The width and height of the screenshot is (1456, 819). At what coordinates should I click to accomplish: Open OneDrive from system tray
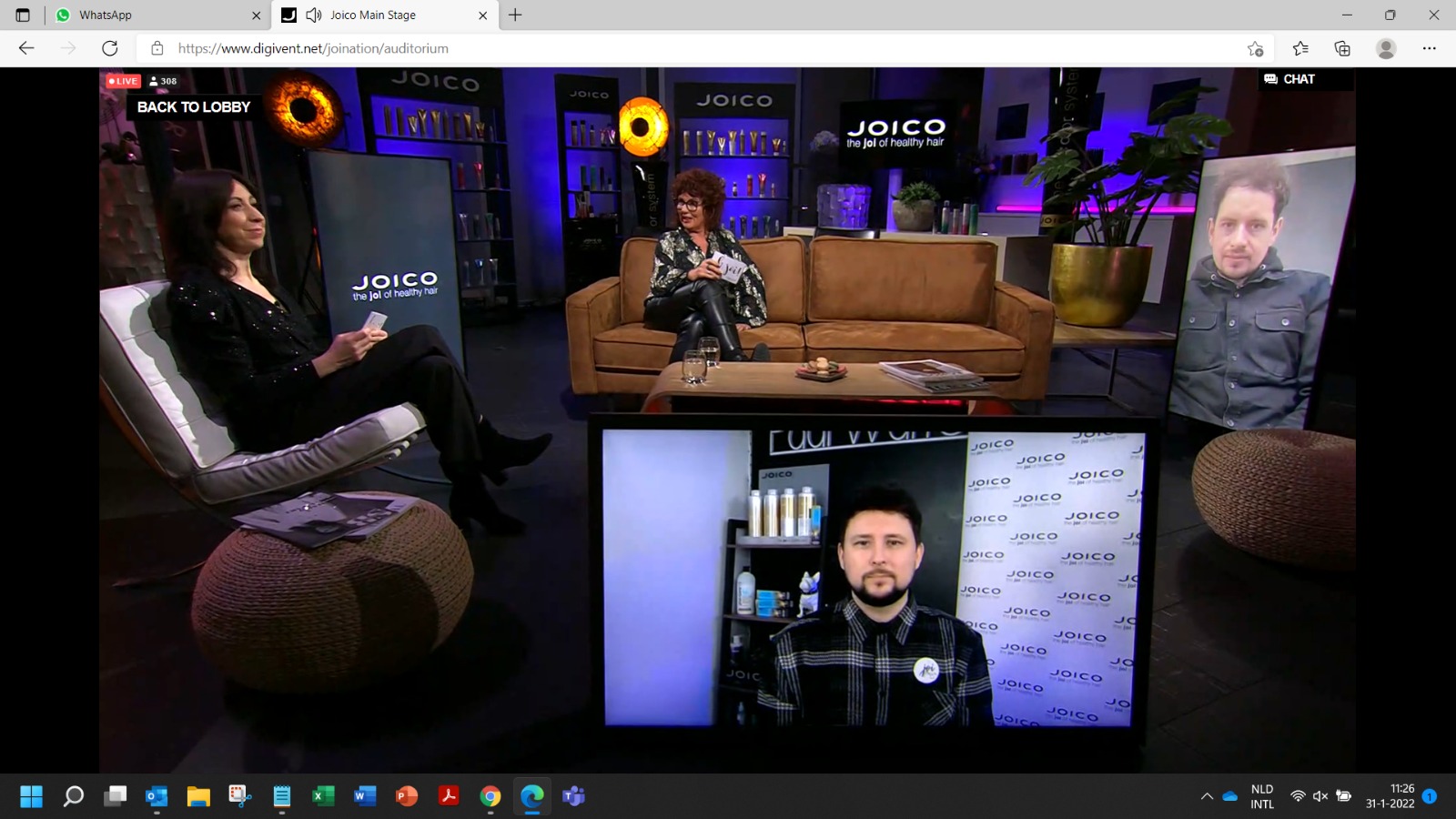[1230, 796]
